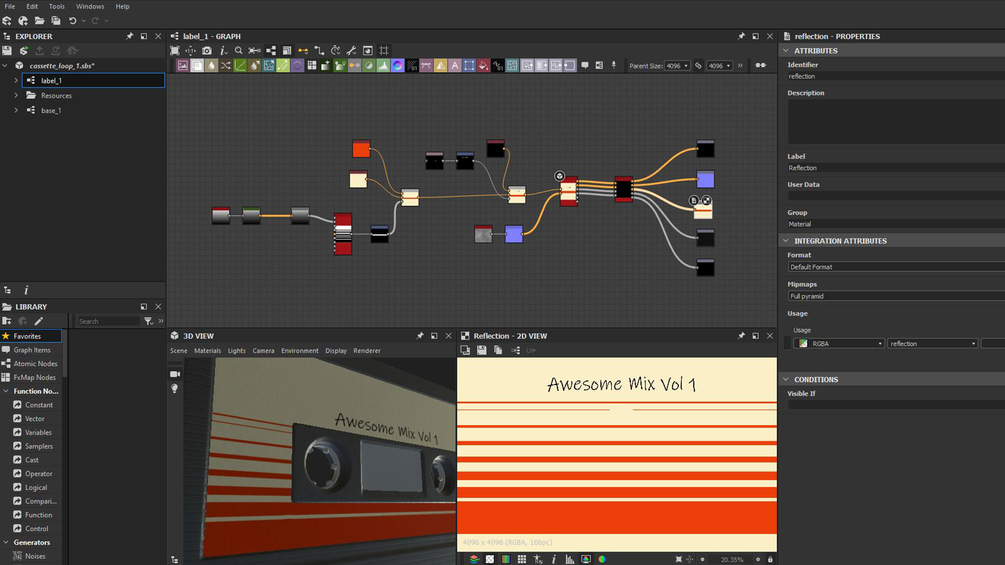Viewport: 1005px width, 565px height.
Task: Add a Comment bubble to the graph
Action: 585,65
